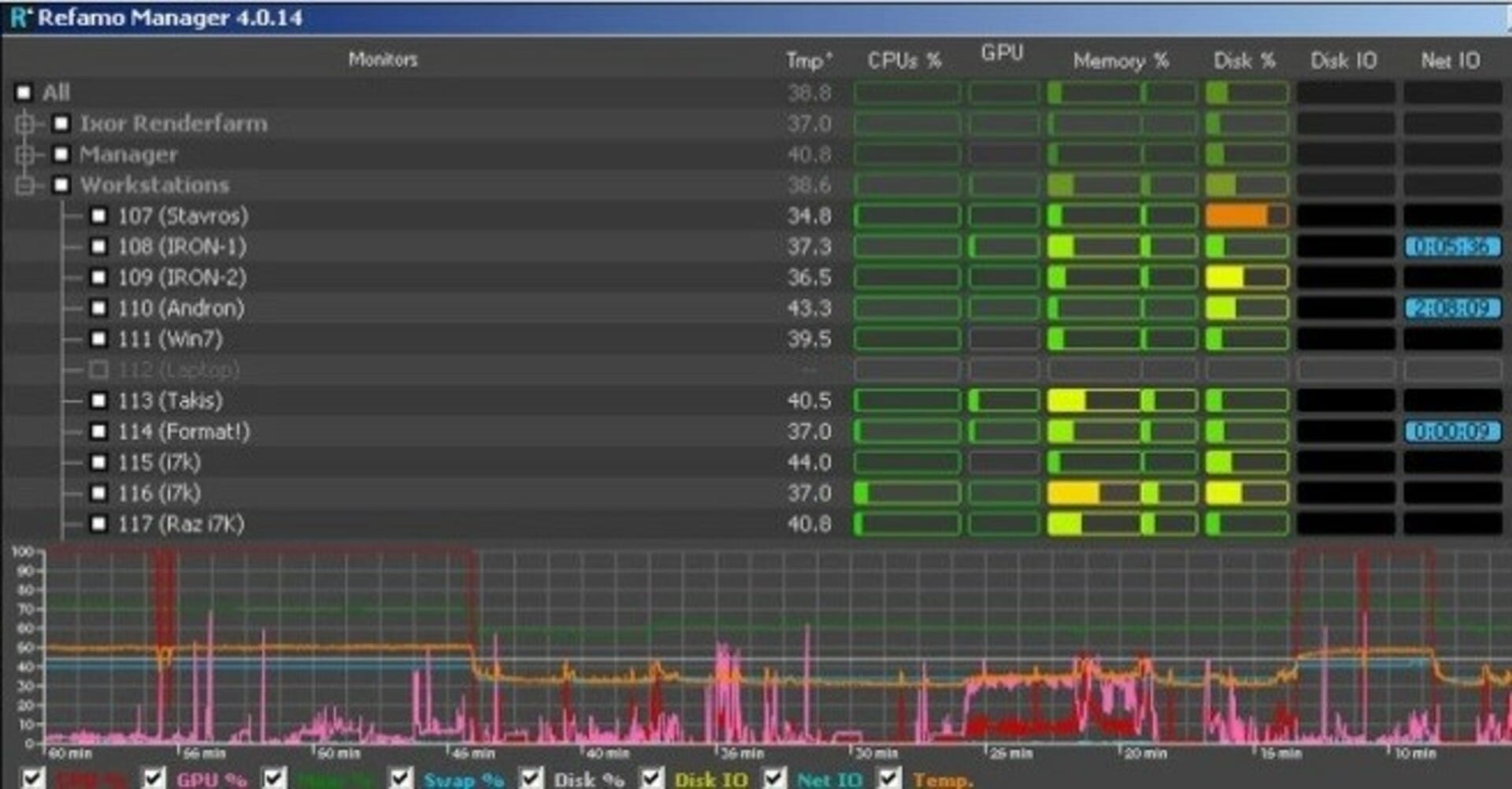Disable the GPU % graph line checkbox
Image resolution: width=1512 pixels, height=789 pixels.
click(x=153, y=778)
